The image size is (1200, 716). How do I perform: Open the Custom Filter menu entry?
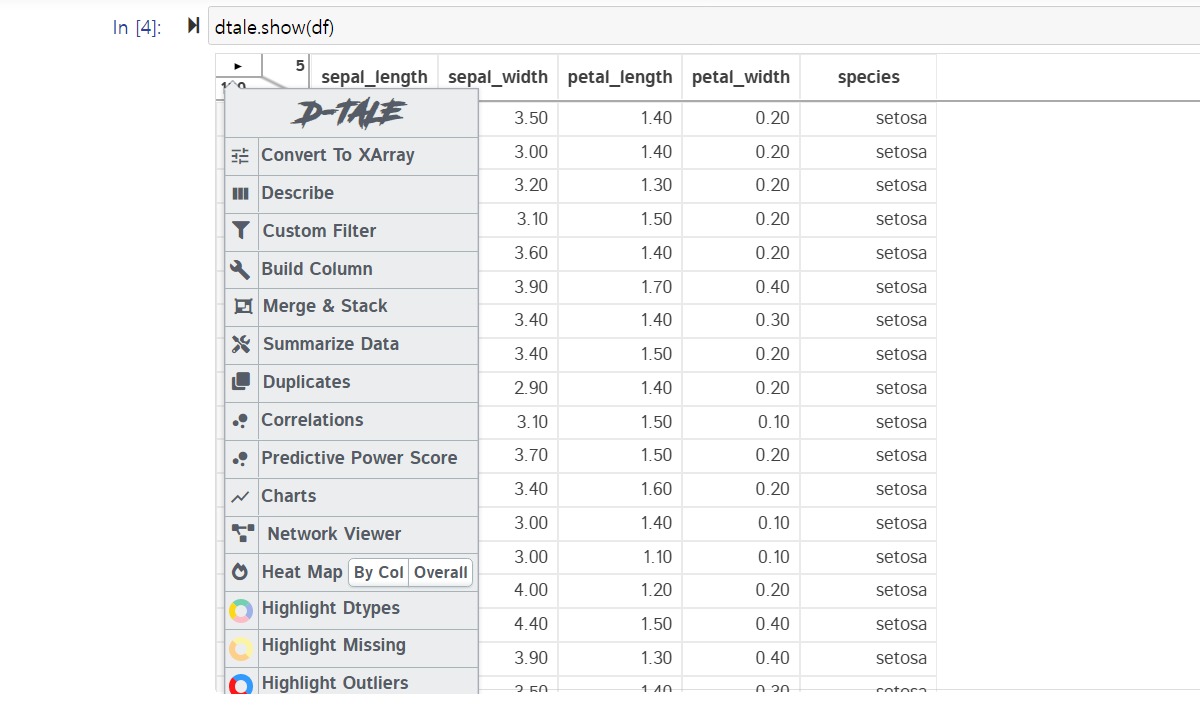352,231
